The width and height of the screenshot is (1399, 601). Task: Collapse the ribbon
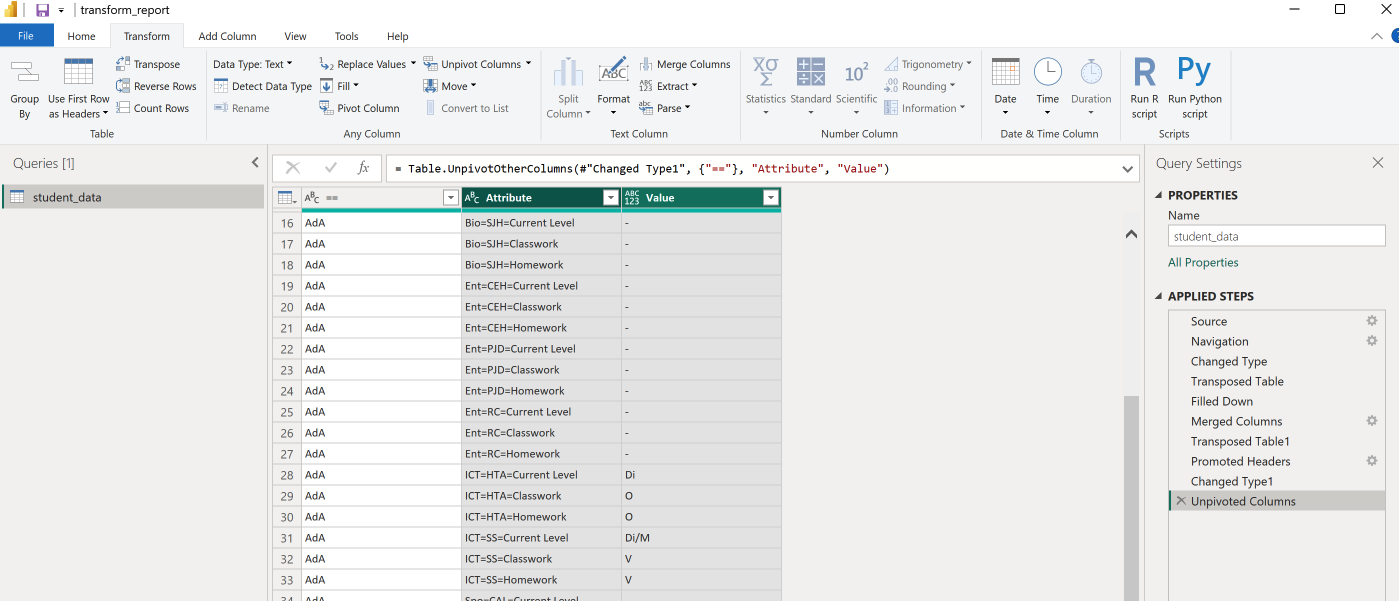(1377, 36)
